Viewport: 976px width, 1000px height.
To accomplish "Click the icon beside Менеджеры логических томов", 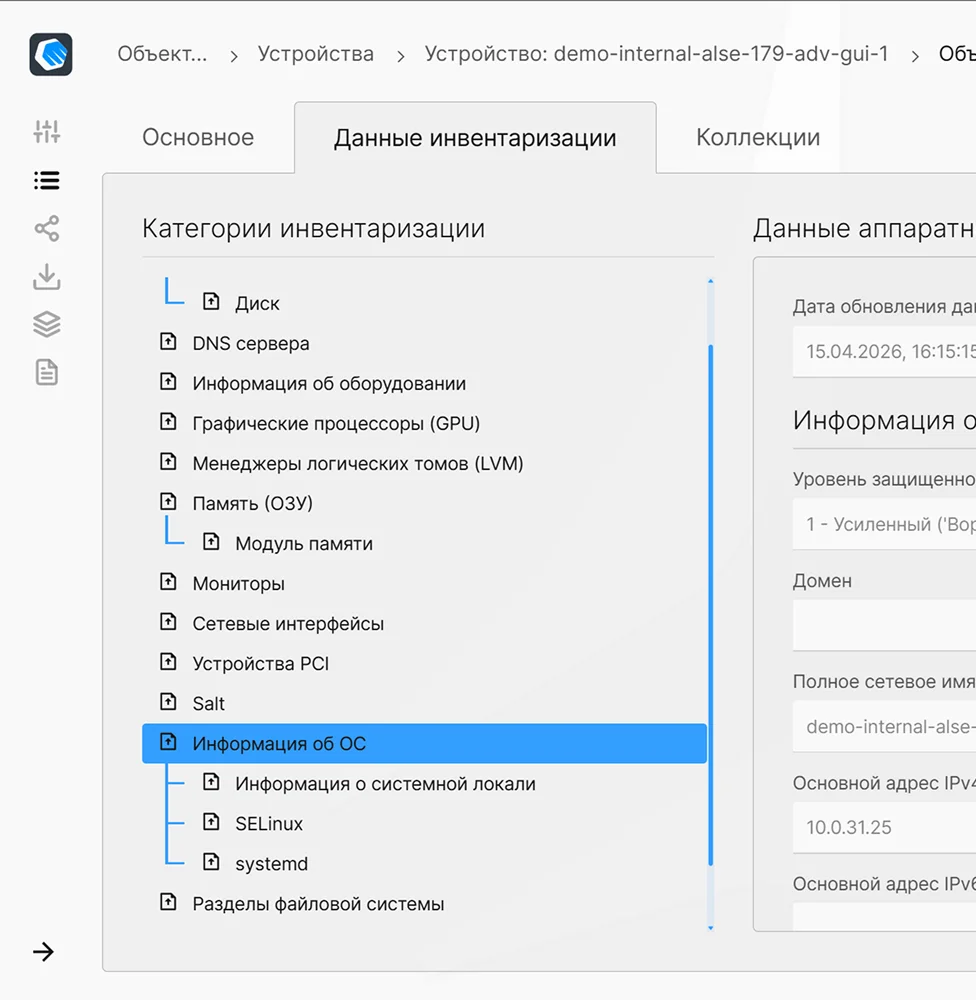I will 168,461.
